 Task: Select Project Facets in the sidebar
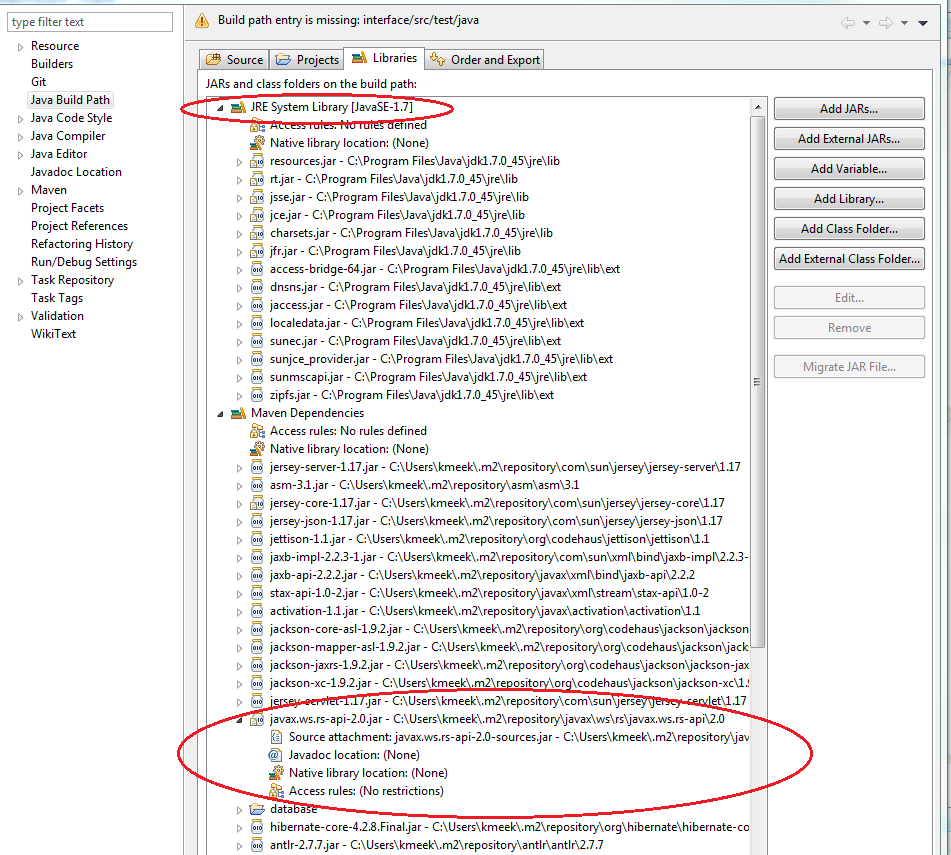[x=67, y=208]
